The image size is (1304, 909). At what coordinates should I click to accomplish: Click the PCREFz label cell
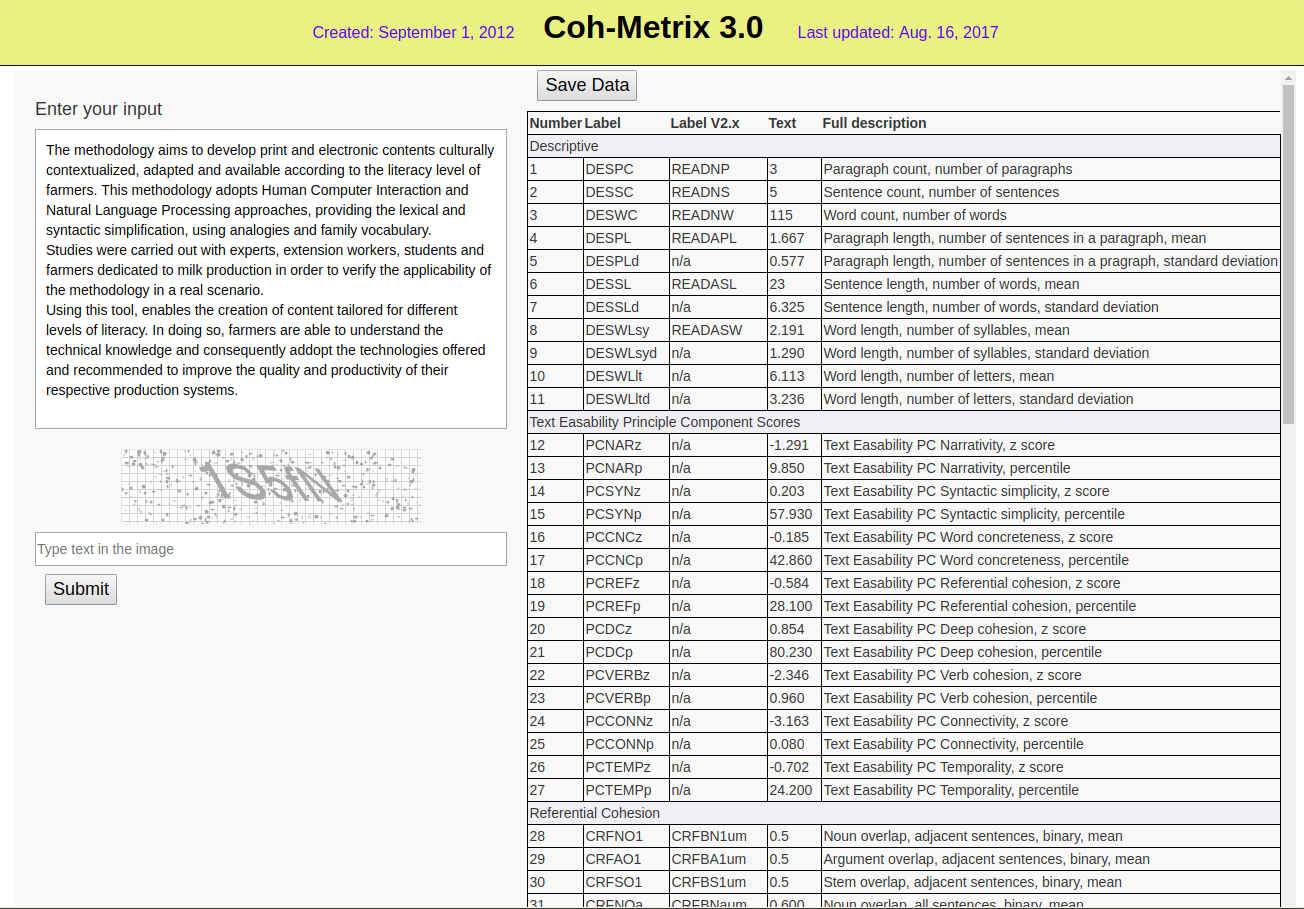626,583
